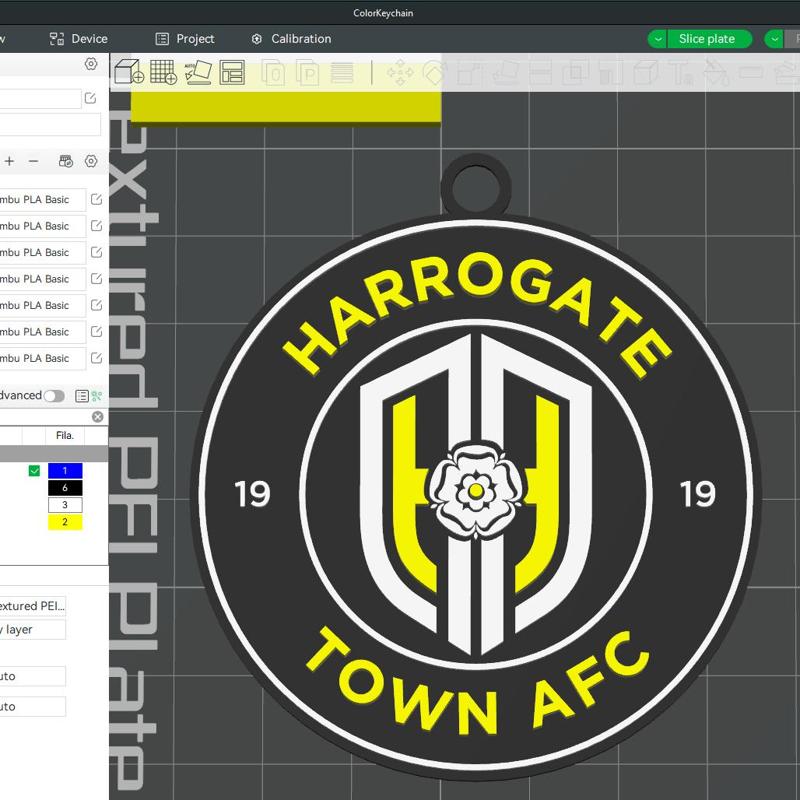800x800 pixels.
Task: Click the printer settings gear icon
Action: [91, 64]
